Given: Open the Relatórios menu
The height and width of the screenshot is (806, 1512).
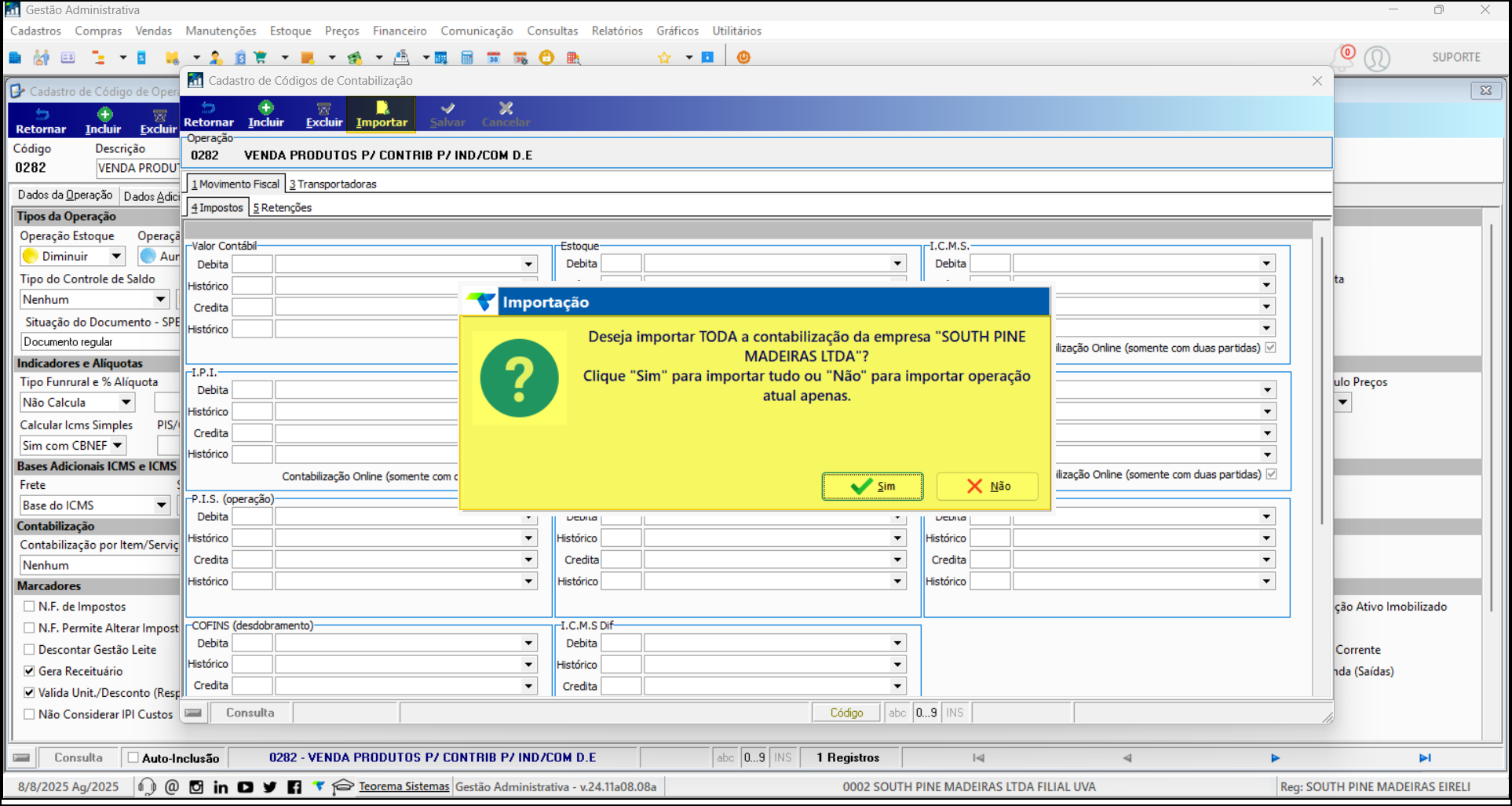Looking at the screenshot, I should [x=617, y=31].
